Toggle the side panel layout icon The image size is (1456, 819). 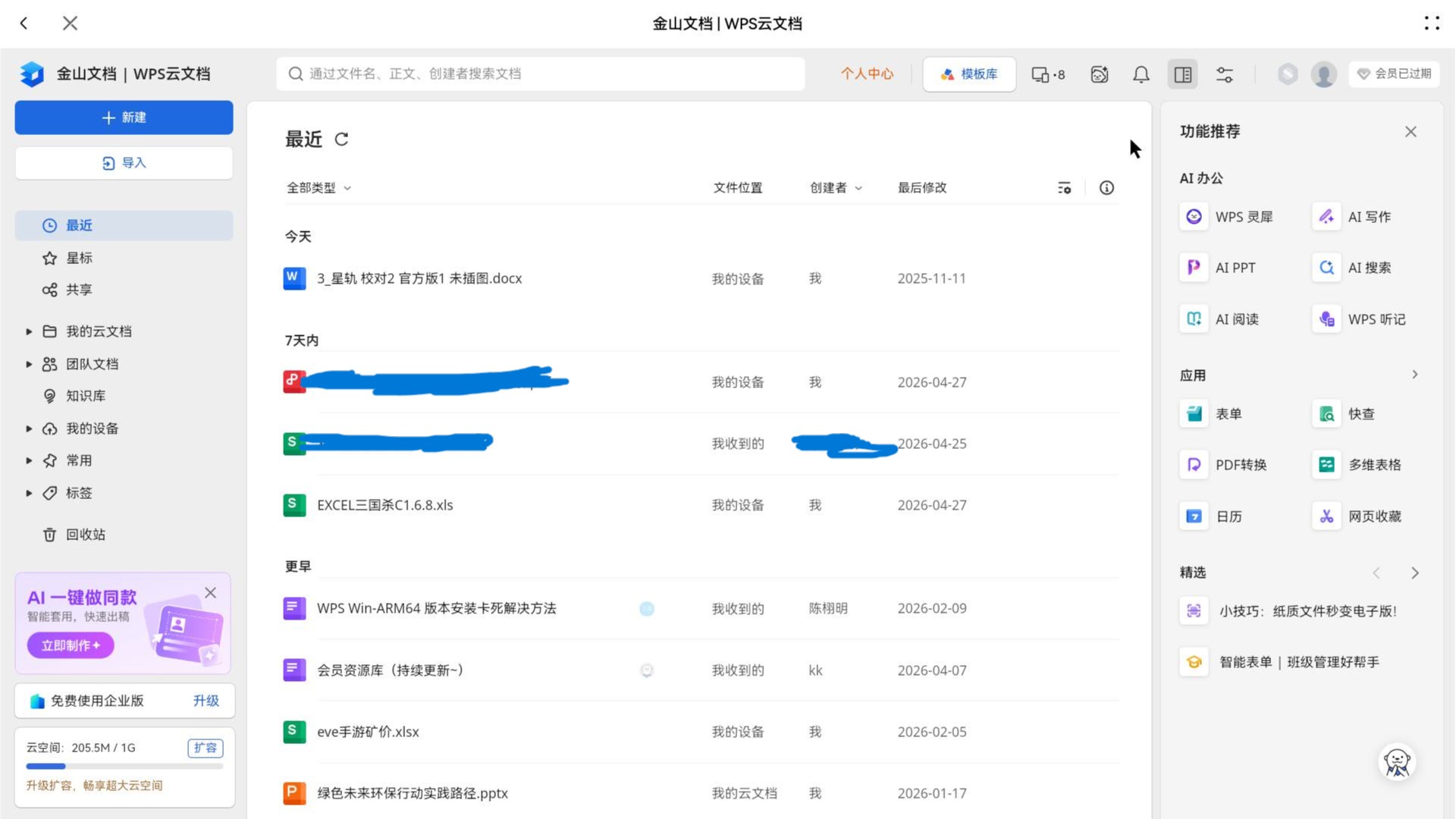click(x=1183, y=74)
